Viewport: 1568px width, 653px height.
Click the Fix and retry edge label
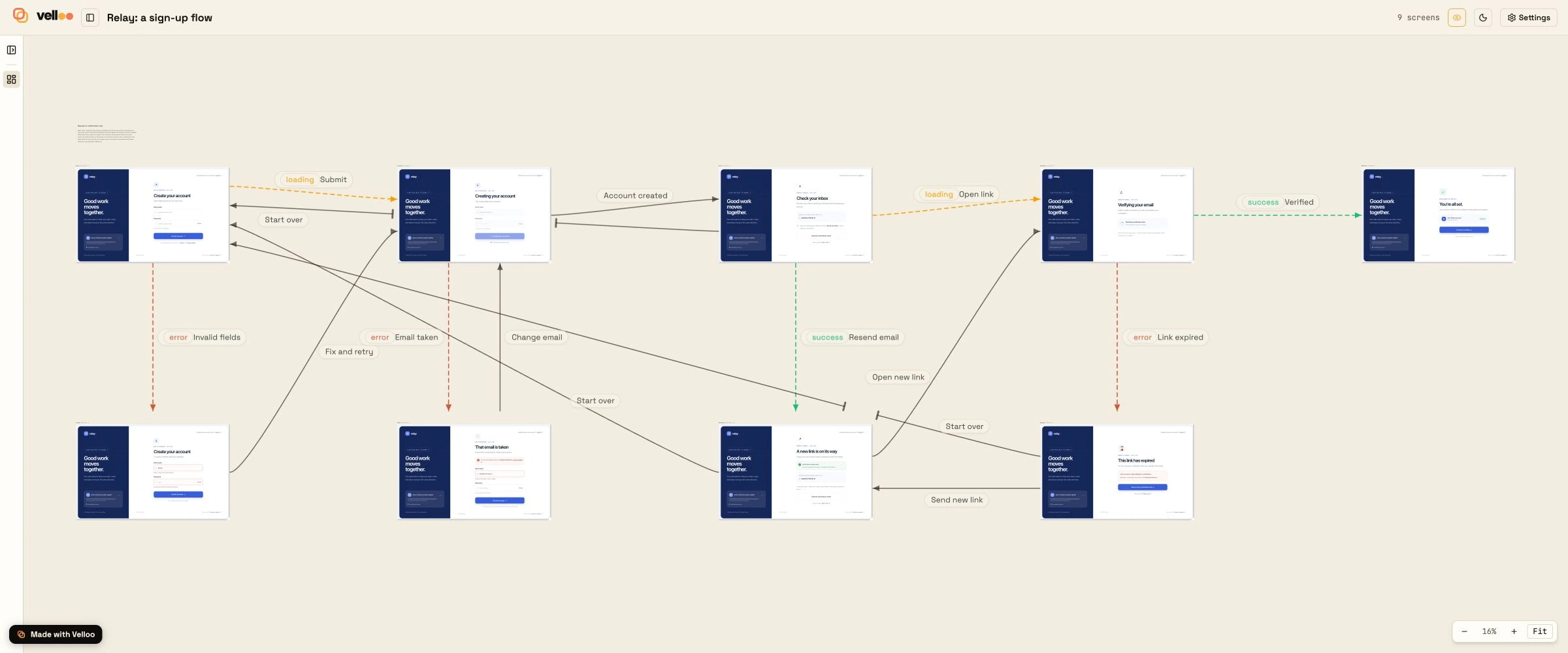click(x=349, y=351)
